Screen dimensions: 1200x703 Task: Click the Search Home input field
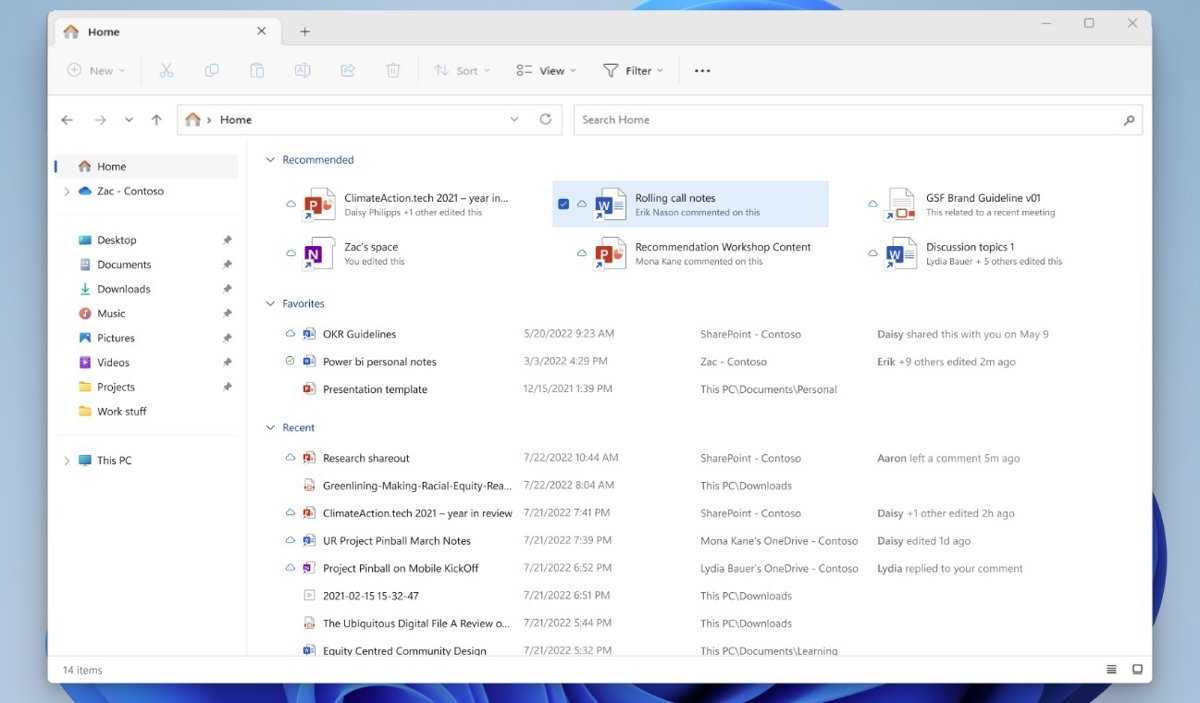point(848,120)
